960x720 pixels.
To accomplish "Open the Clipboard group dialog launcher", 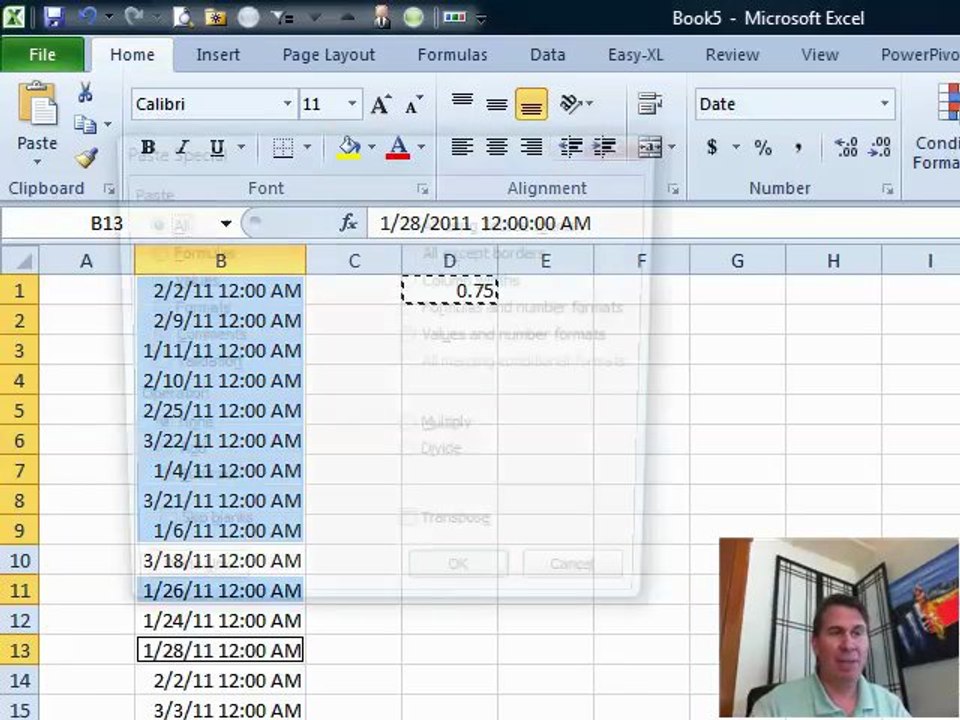I will pos(110,189).
